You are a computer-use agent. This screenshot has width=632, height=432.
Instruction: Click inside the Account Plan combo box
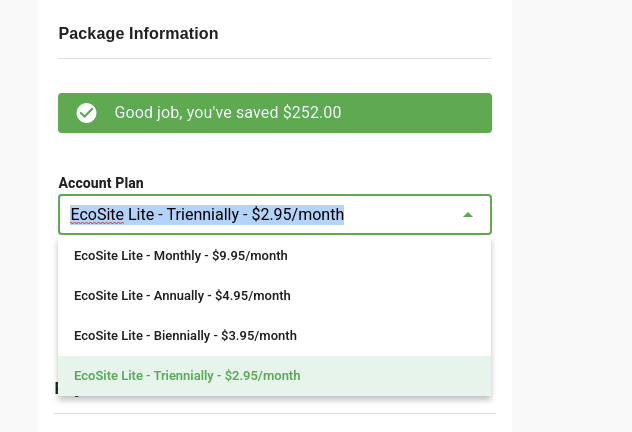click(275, 214)
